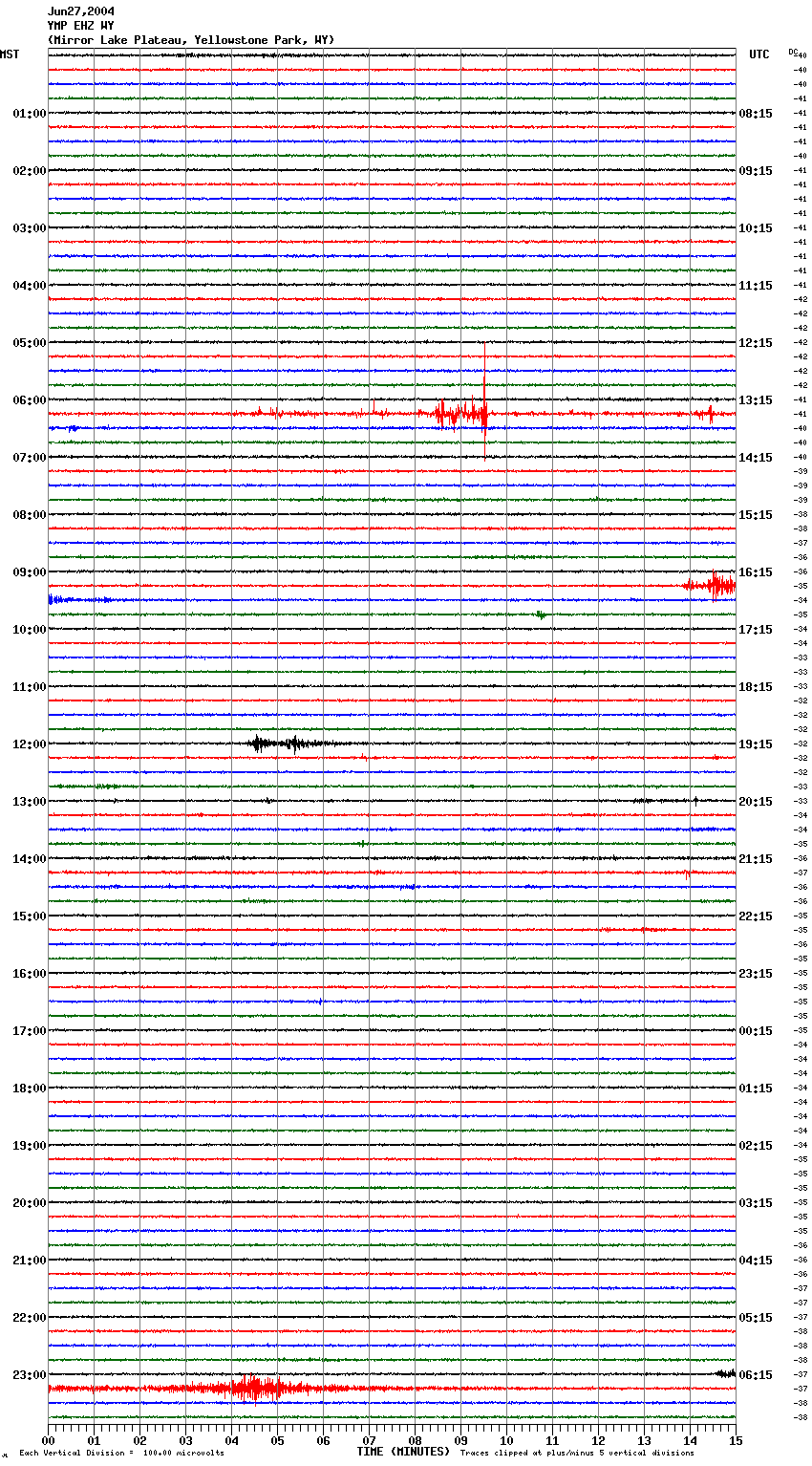Image resolution: width=812 pixels, height=1466 pixels.
Task: Select the 09:00 MST time label
Action: pos(30,572)
